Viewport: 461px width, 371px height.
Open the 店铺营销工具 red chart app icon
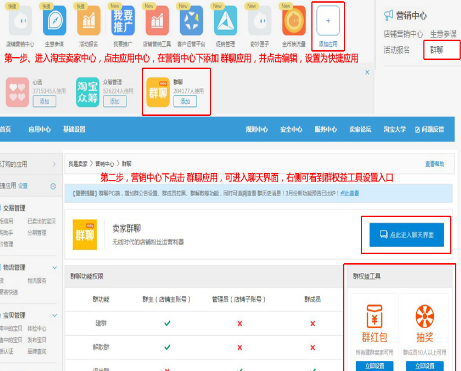(157, 21)
